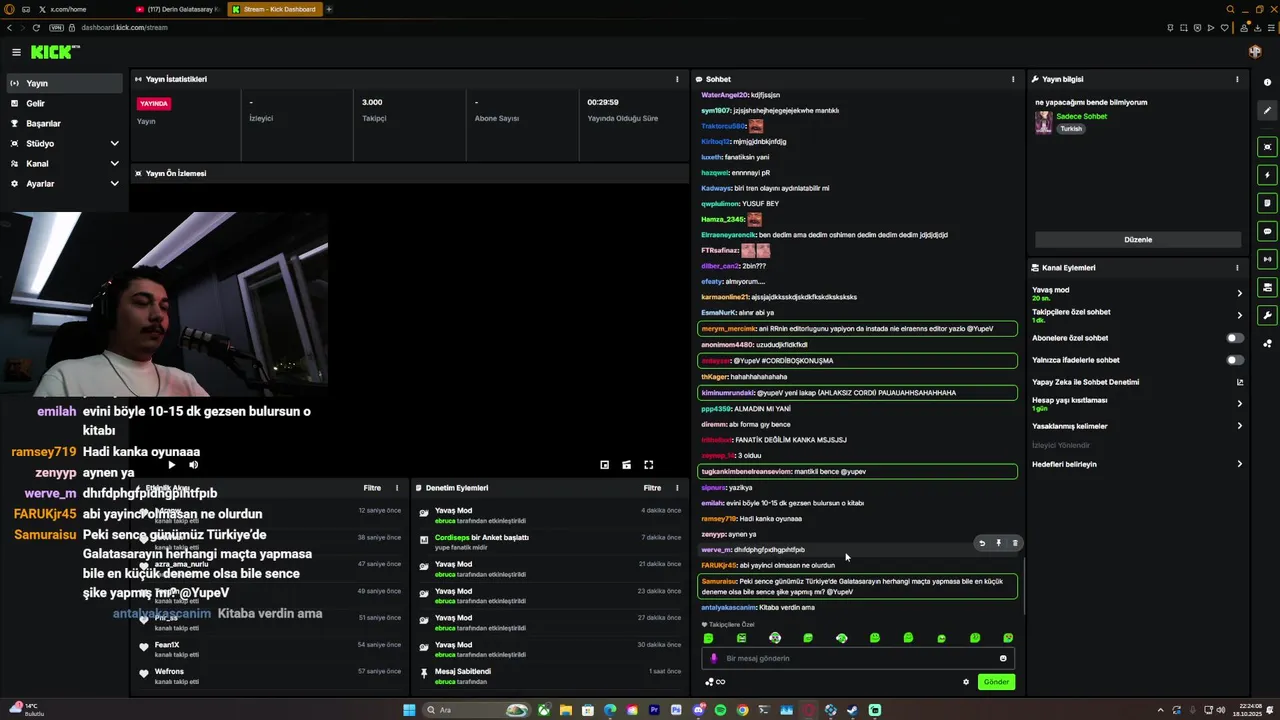Viewport: 1280px width, 720px height.
Task: Enter fullscreen on stream preview
Action: (x=648, y=464)
